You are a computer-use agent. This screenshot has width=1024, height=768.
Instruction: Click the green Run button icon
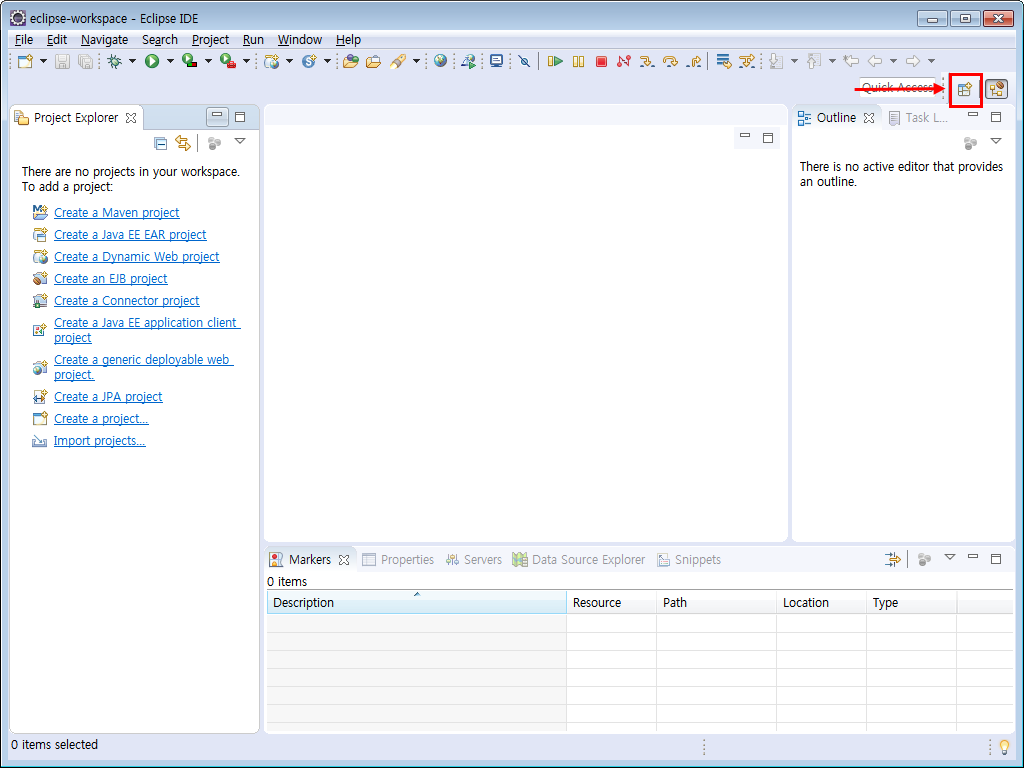coord(152,61)
